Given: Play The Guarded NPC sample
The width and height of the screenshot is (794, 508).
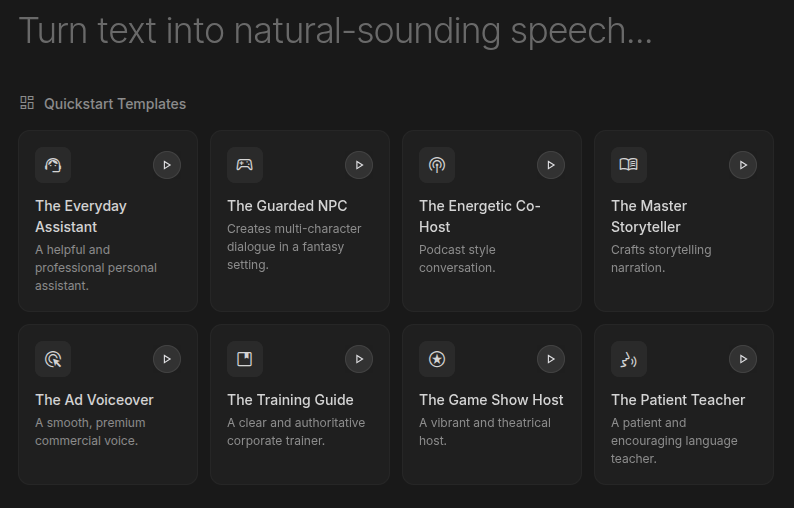Looking at the screenshot, I should [359, 165].
